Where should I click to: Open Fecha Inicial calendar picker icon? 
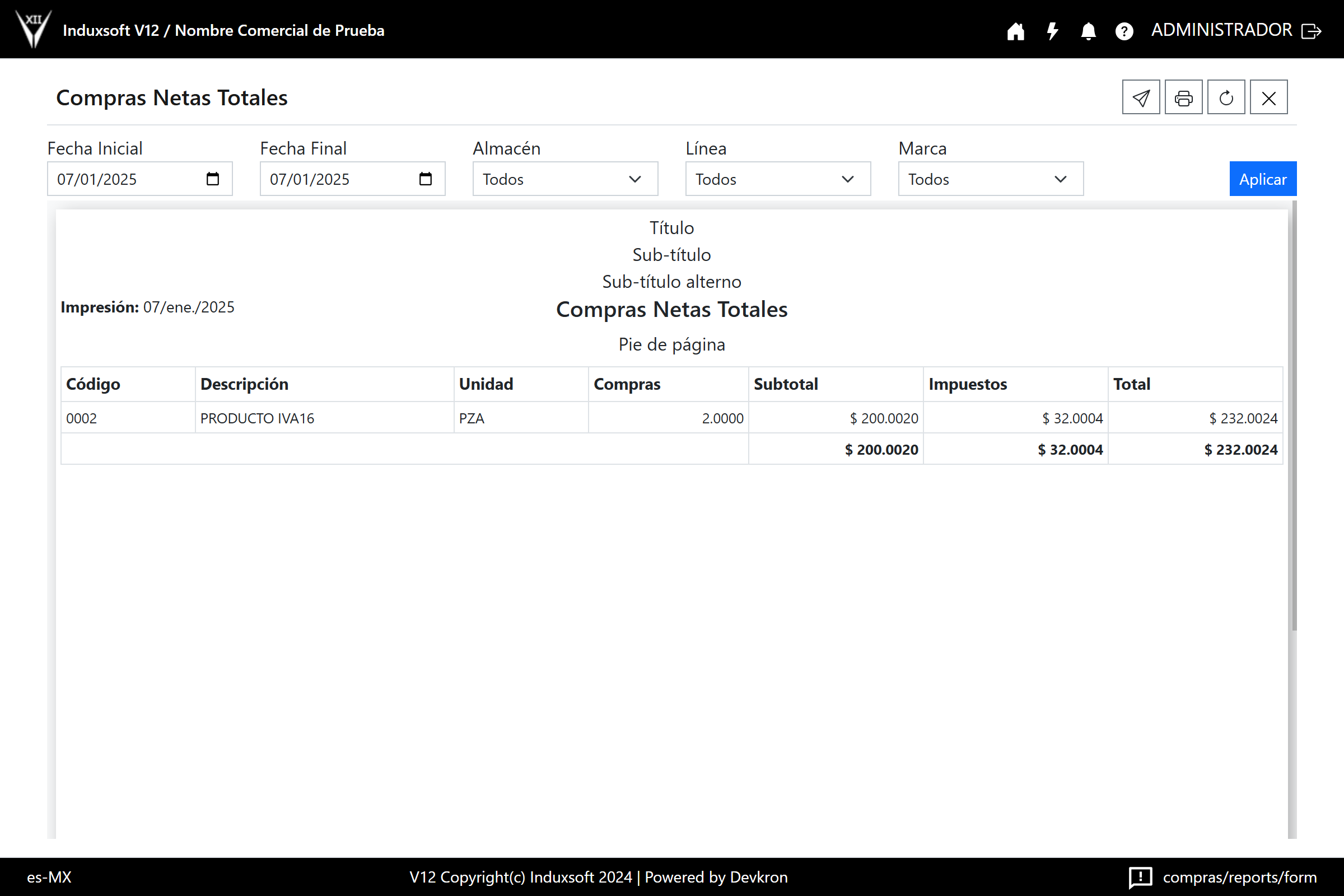(x=213, y=179)
